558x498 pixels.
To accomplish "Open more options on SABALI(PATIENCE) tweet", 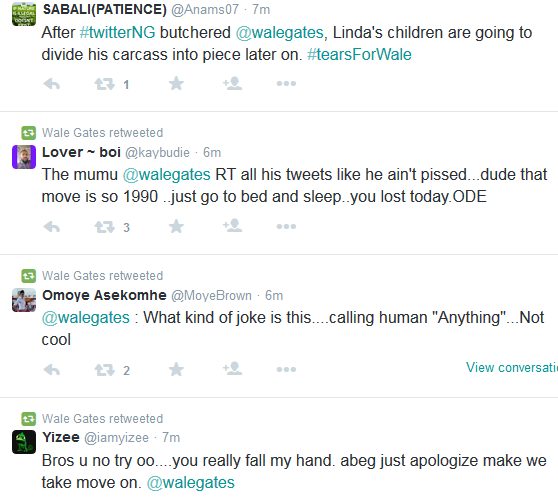I will tap(286, 84).
